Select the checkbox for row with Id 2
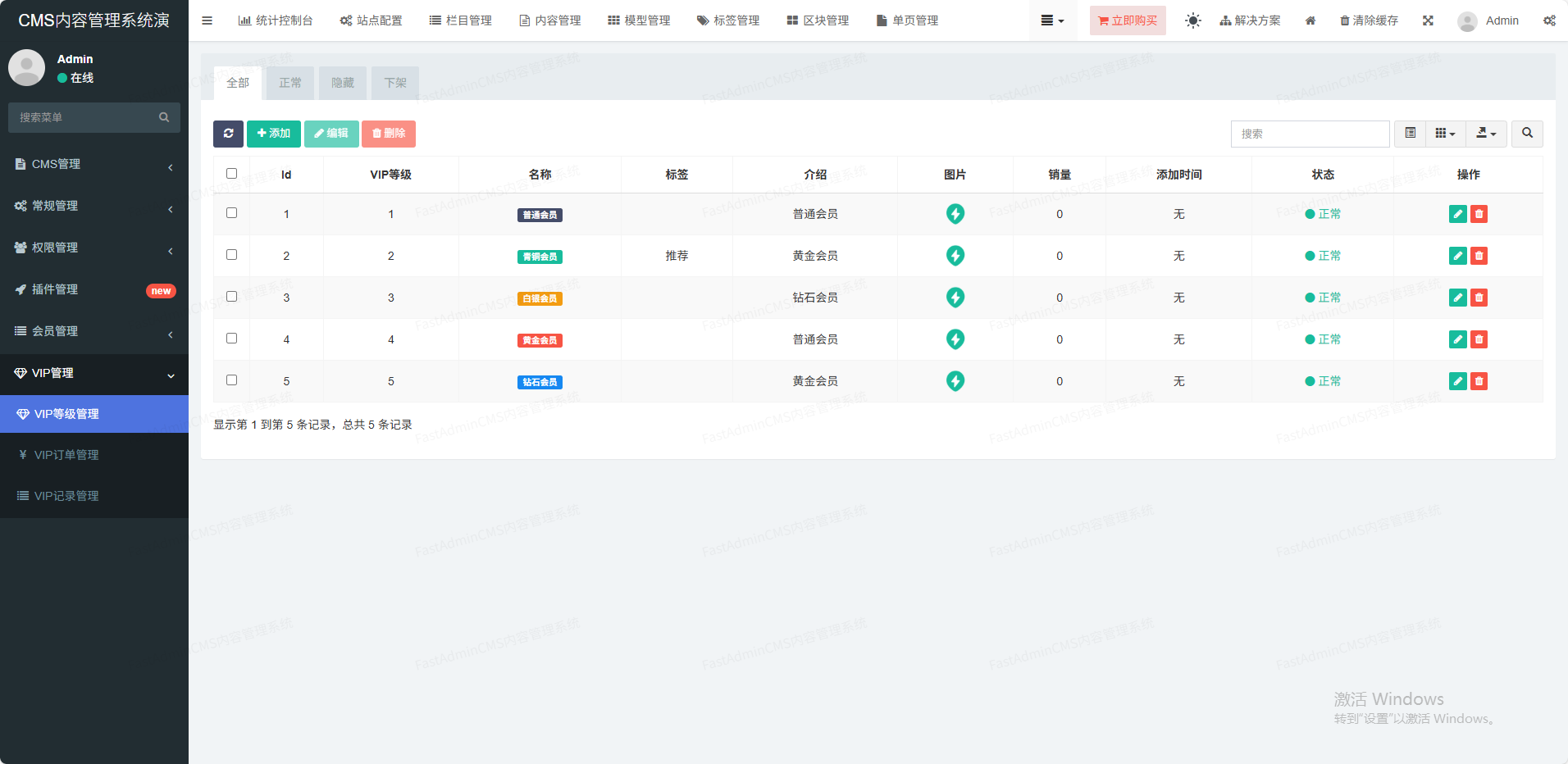This screenshot has height=764, width=1568. pos(231,255)
